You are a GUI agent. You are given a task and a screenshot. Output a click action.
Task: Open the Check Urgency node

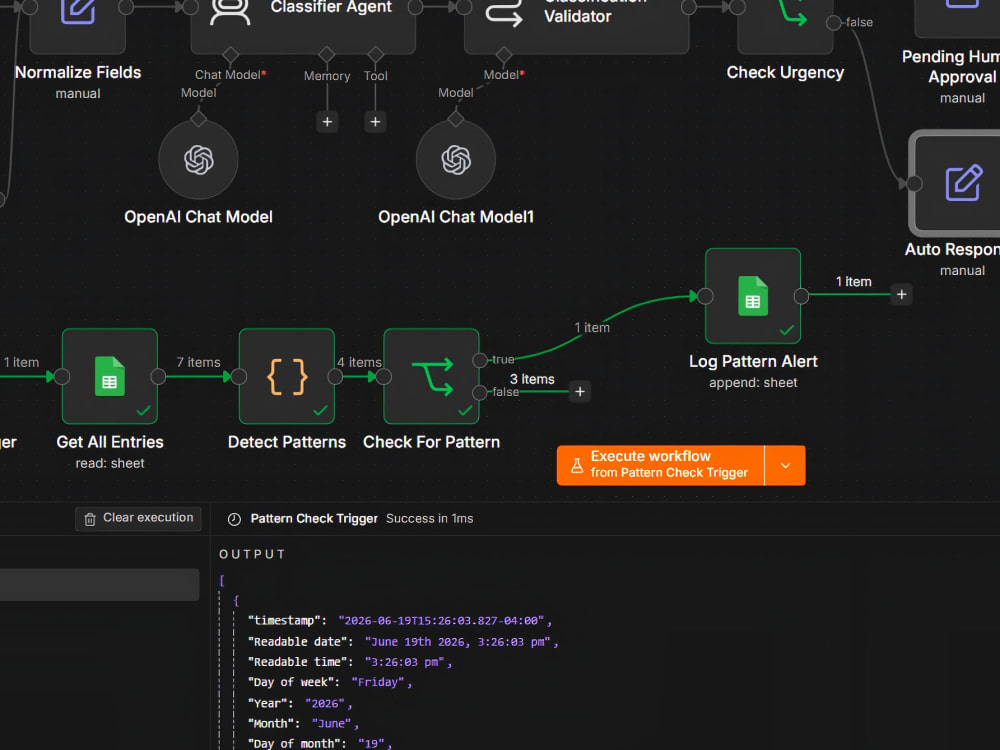785,19
